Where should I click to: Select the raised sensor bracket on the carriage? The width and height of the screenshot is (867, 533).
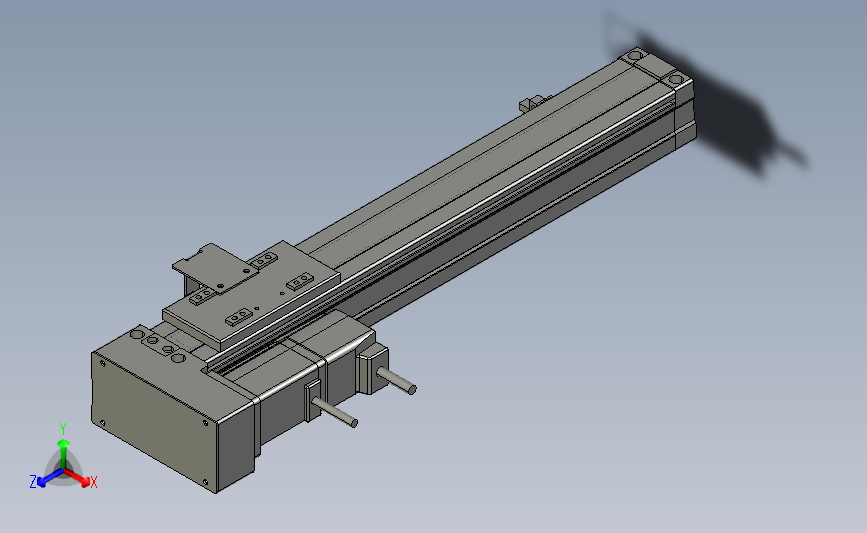(216, 269)
